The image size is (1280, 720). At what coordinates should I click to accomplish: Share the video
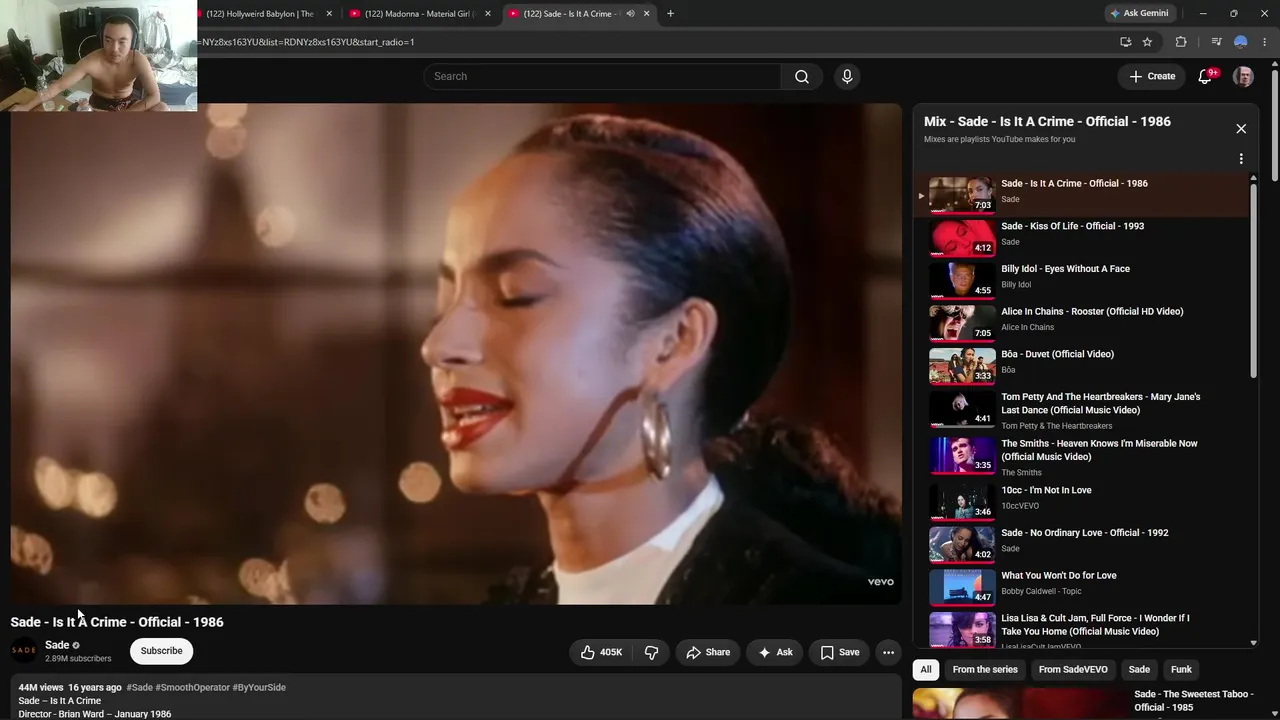[x=708, y=652]
